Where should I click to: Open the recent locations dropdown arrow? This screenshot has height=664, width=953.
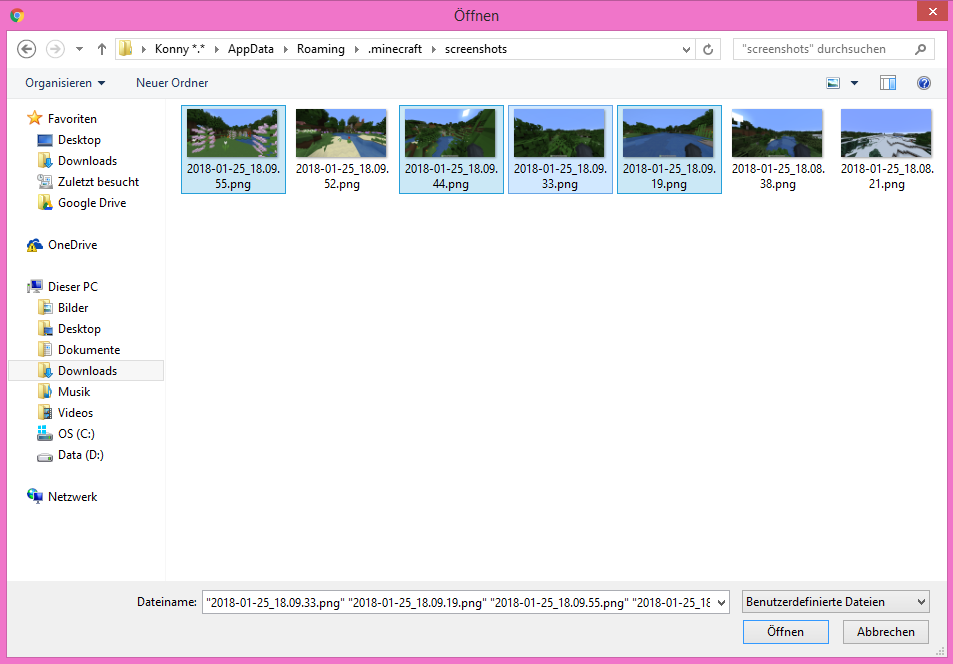(79, 49)
